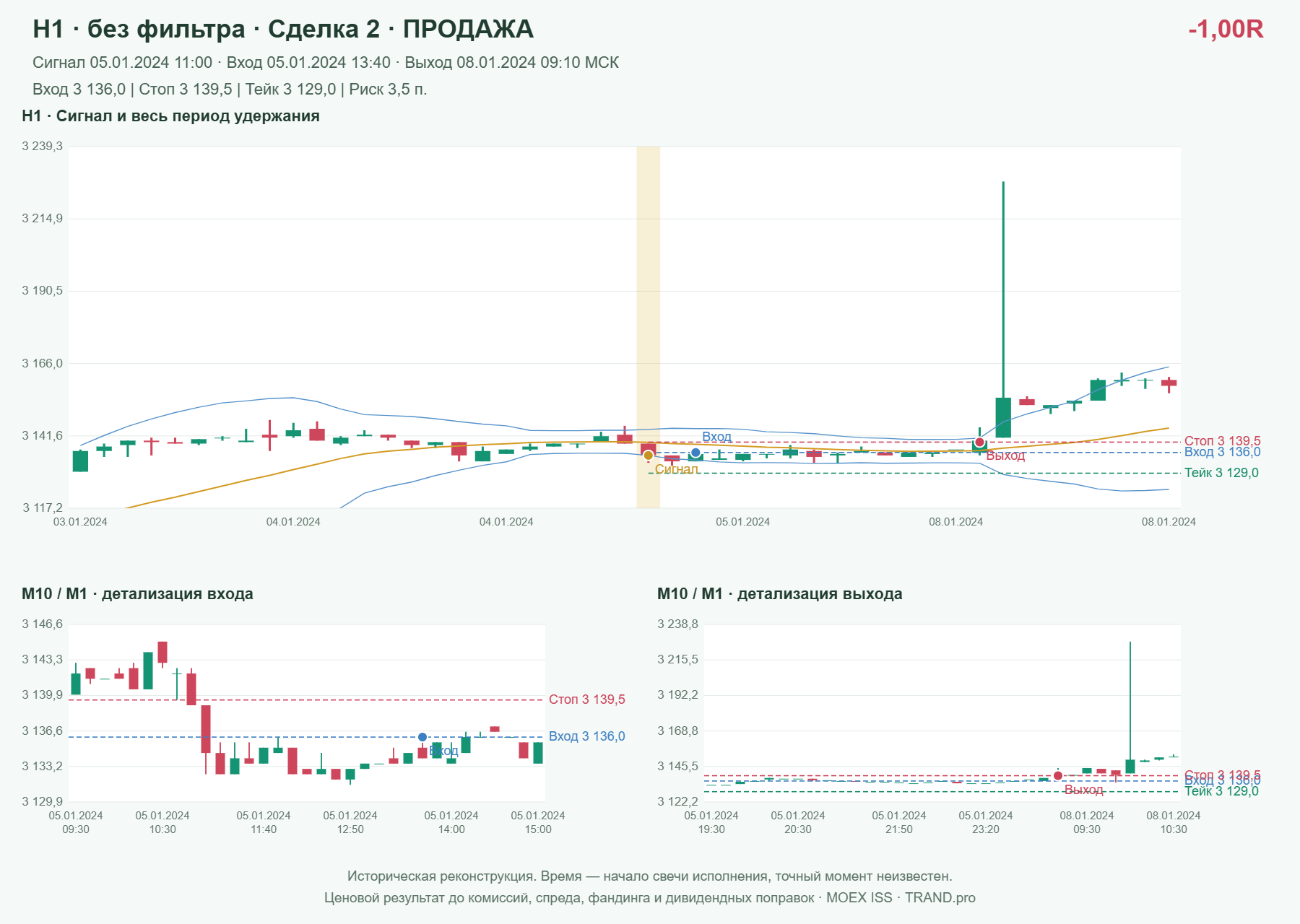Click 'Вход 3 136,0' label in the entry detail chart
The width and height of the screenshot is (1300, 924).
point(587,736)
